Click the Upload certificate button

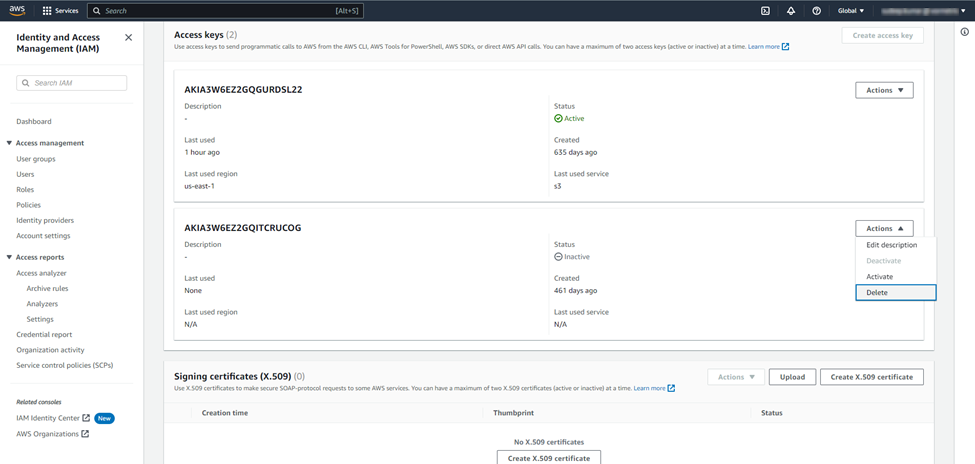tap(792, 377)
